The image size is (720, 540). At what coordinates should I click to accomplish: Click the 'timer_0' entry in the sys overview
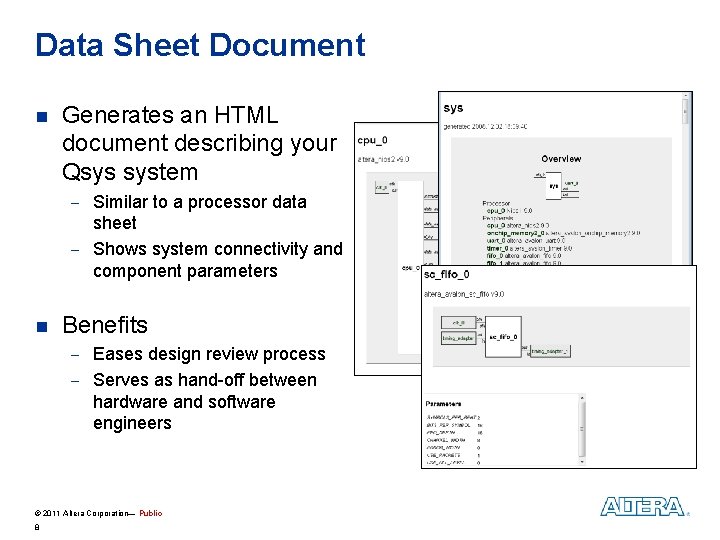tap(497, 248)
